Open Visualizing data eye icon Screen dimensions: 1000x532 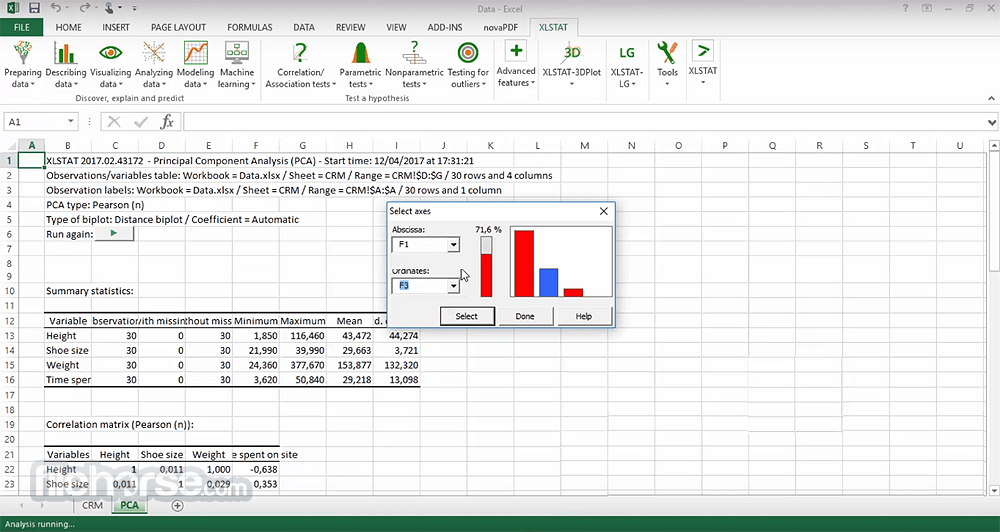[110, 64]
